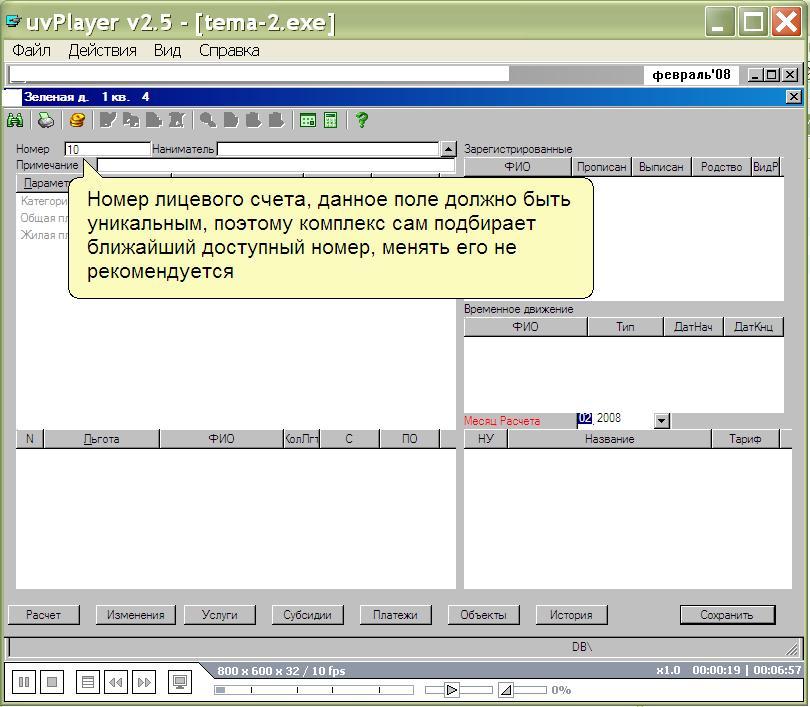The image size is (810, 707).
Task: Open the История button
Action: [571, 615]
